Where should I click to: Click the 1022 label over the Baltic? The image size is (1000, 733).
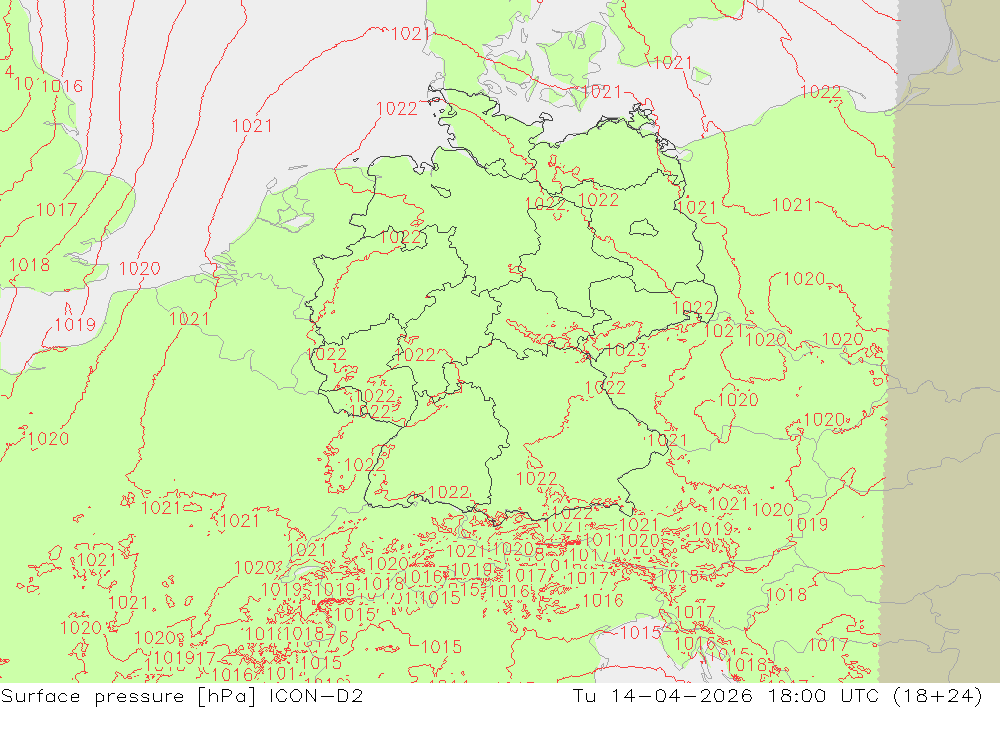pos(821,93)
